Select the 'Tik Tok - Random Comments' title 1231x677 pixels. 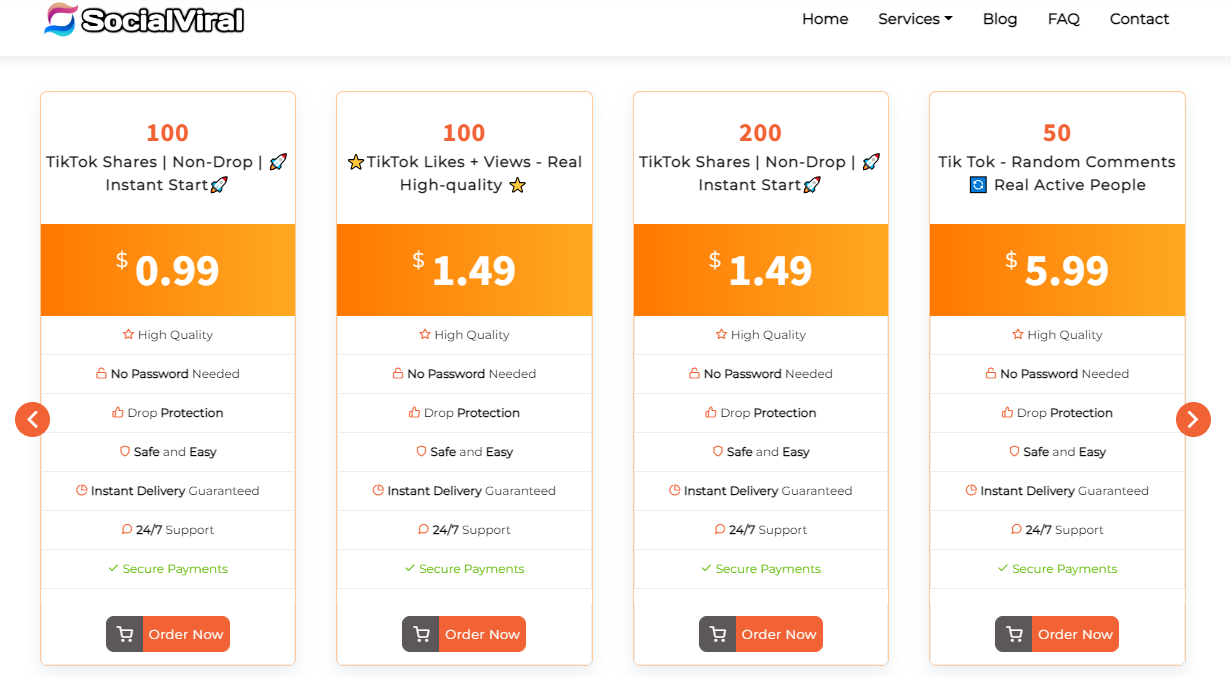(x=1057, y=162)
